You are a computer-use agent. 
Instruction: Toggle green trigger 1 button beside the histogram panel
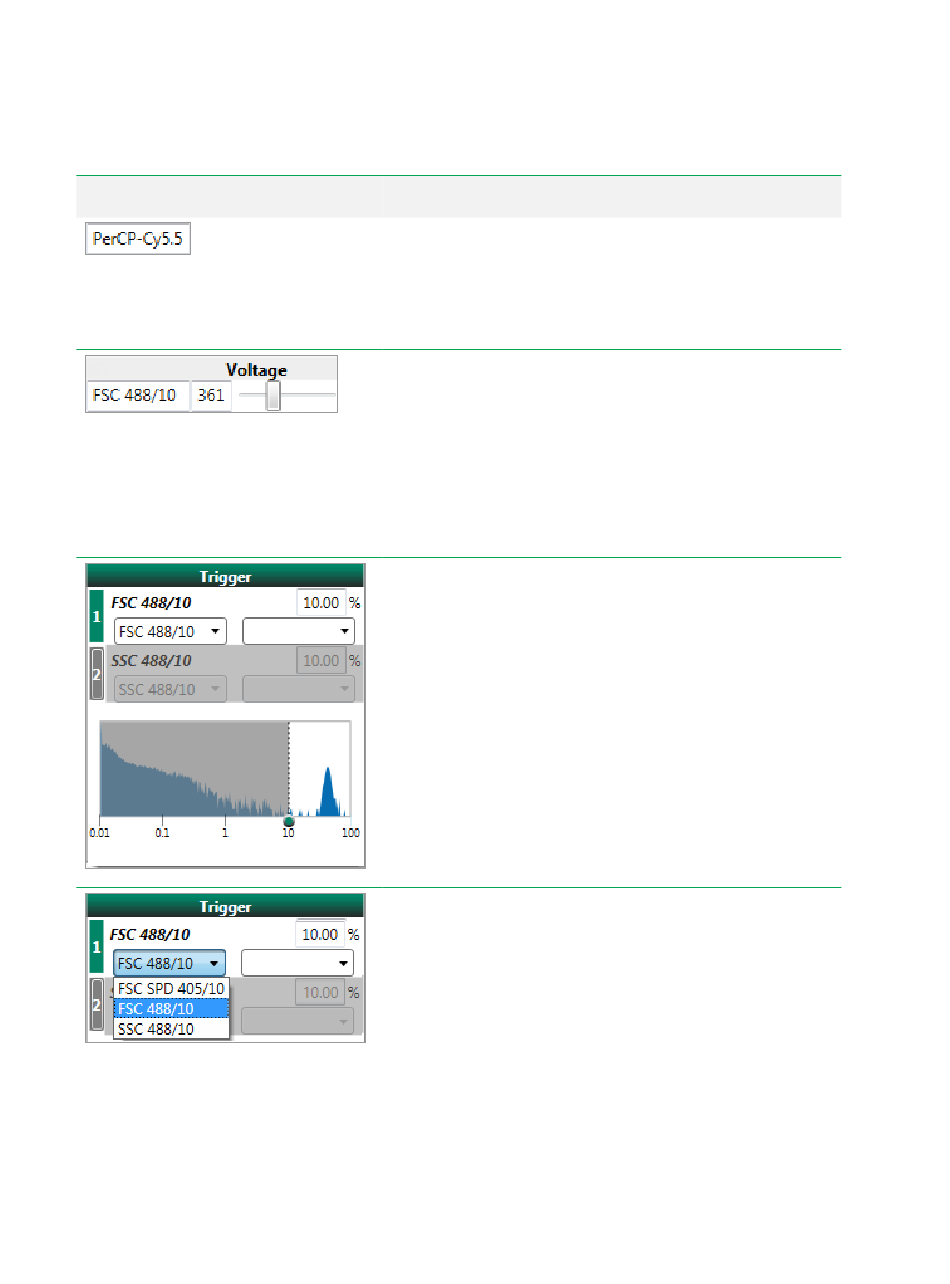click(97, 617)
